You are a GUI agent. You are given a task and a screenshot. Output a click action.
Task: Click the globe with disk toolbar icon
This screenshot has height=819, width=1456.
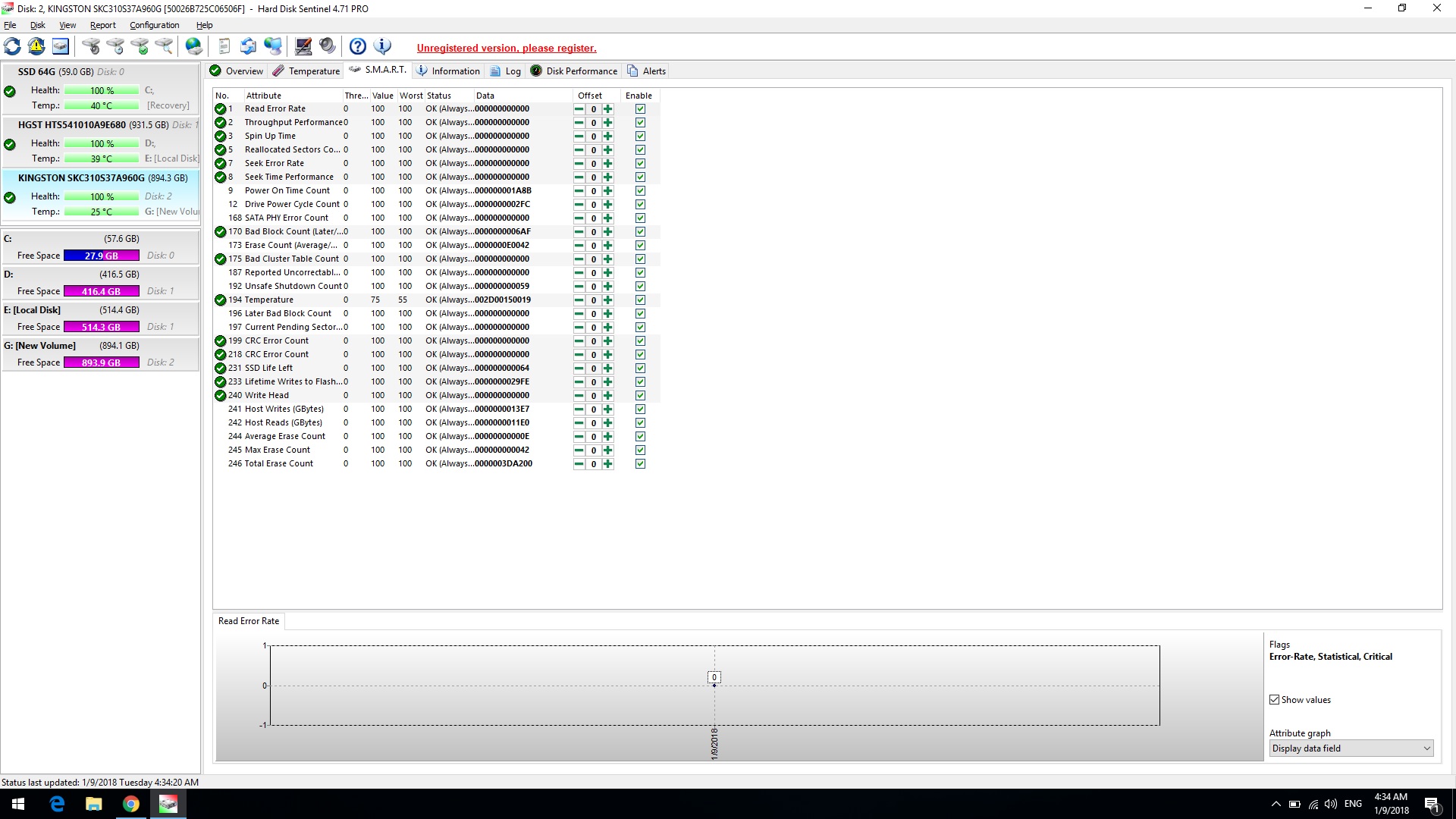[194, 47]
